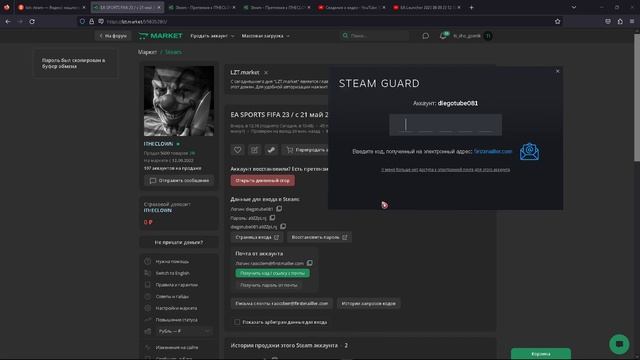Click 'no longer have email access' link

pos(445,169)
